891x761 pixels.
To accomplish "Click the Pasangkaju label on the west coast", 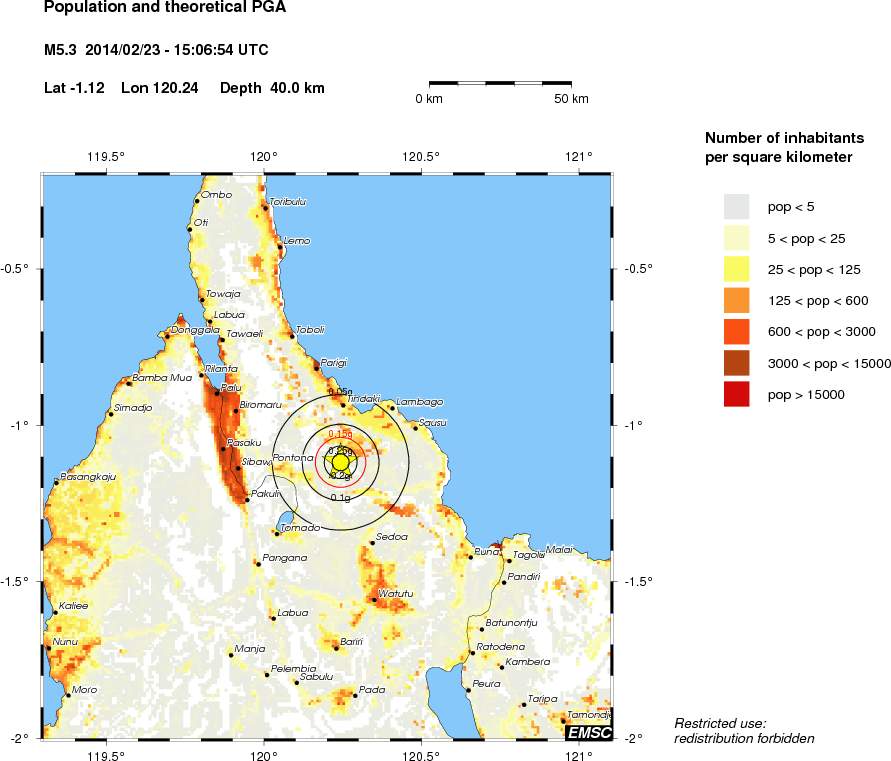I will click(88, 477).
